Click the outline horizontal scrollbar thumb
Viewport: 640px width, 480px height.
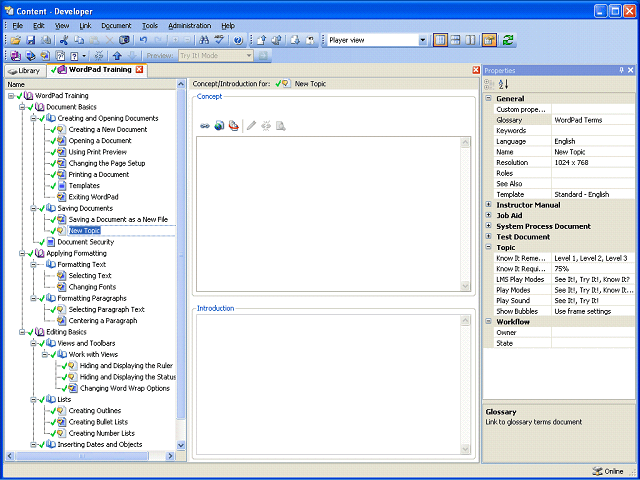click(81, 456)
